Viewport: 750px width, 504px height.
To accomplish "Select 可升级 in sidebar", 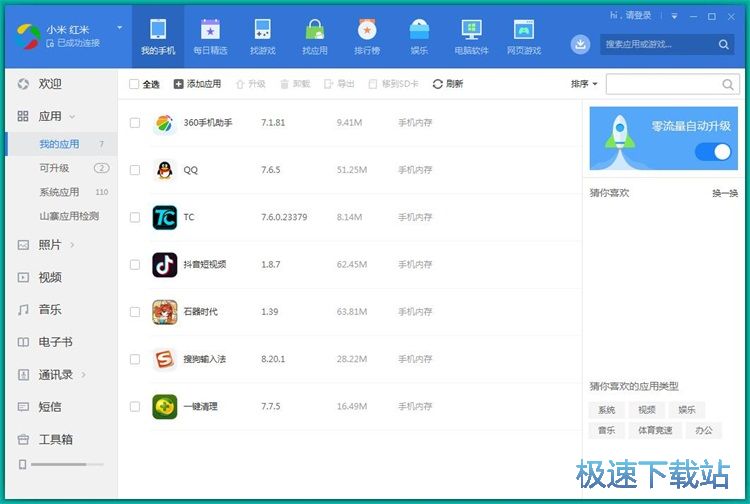I will point(61,168).
